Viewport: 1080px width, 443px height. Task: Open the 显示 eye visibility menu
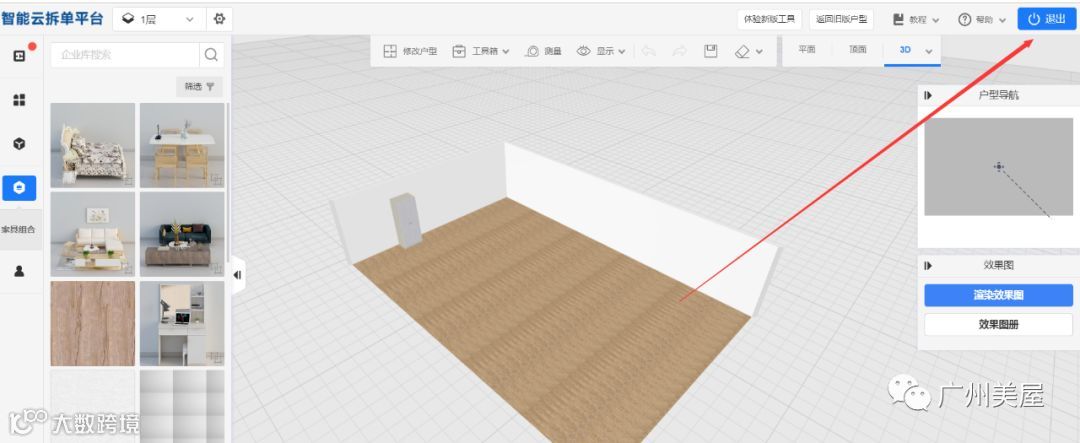click(x=601, y=51)
